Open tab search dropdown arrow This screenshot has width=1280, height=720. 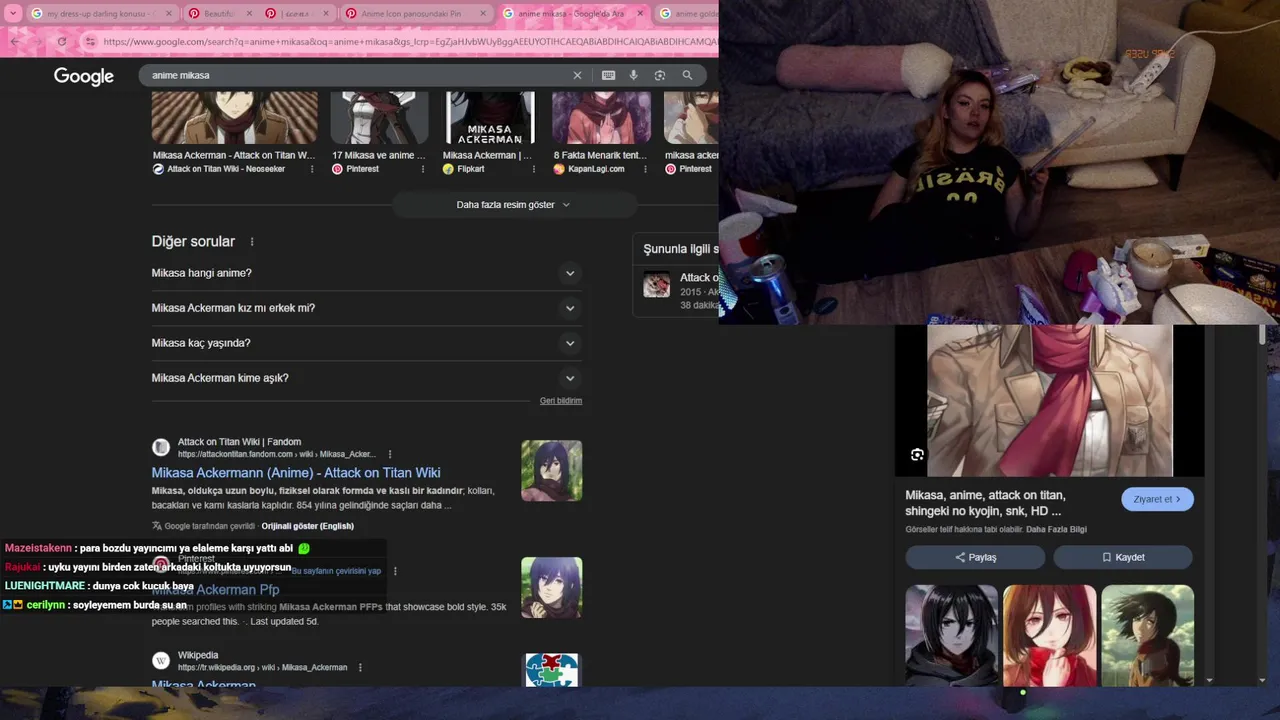(x=14, y=14)
